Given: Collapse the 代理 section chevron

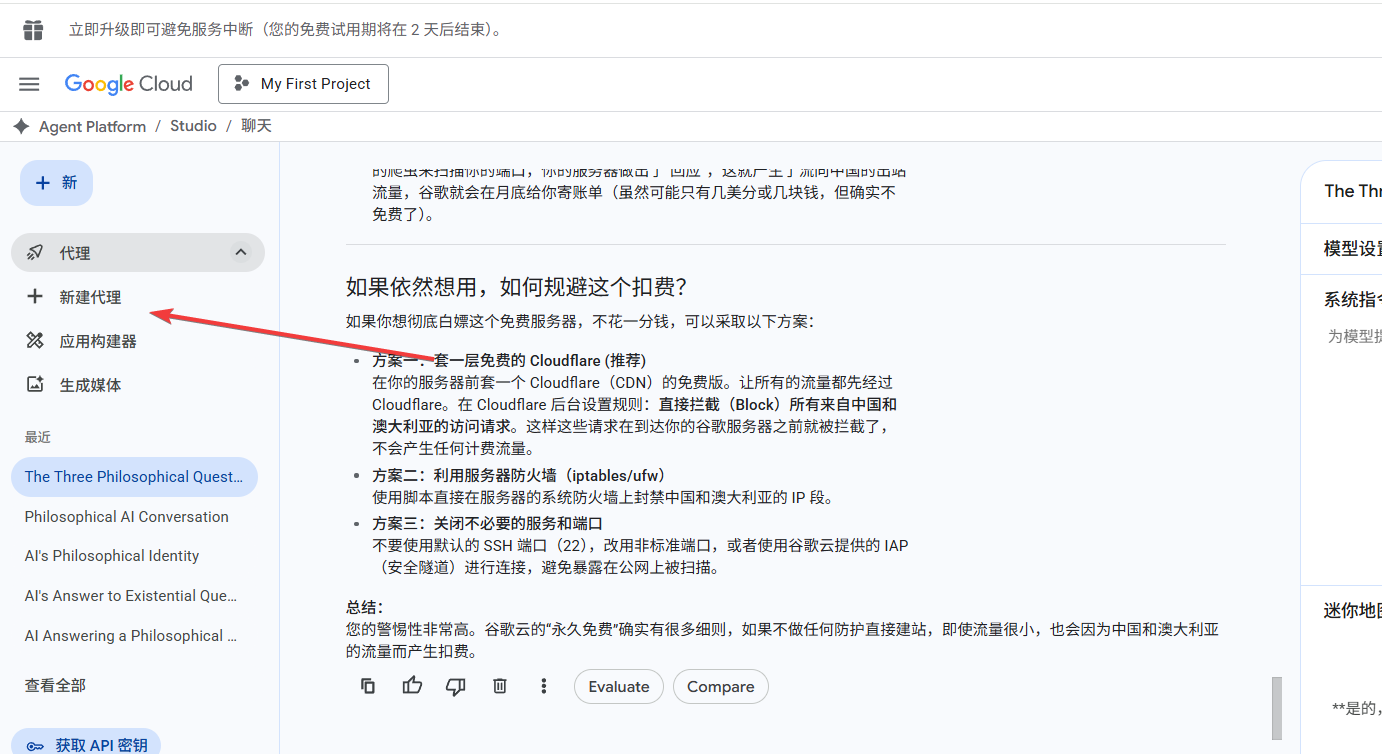Looking at the screenshot, I should 240,253.
